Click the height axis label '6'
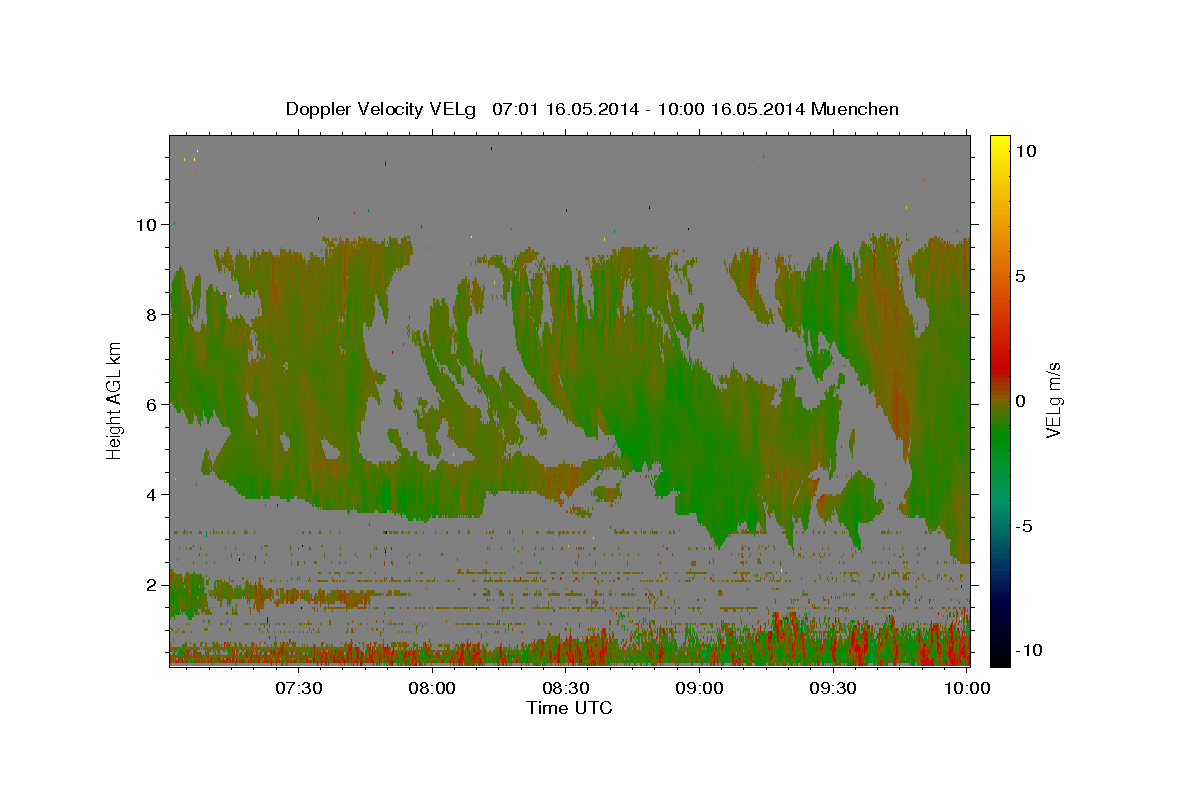The image size is (1200, 800). (x=151, y=405)
